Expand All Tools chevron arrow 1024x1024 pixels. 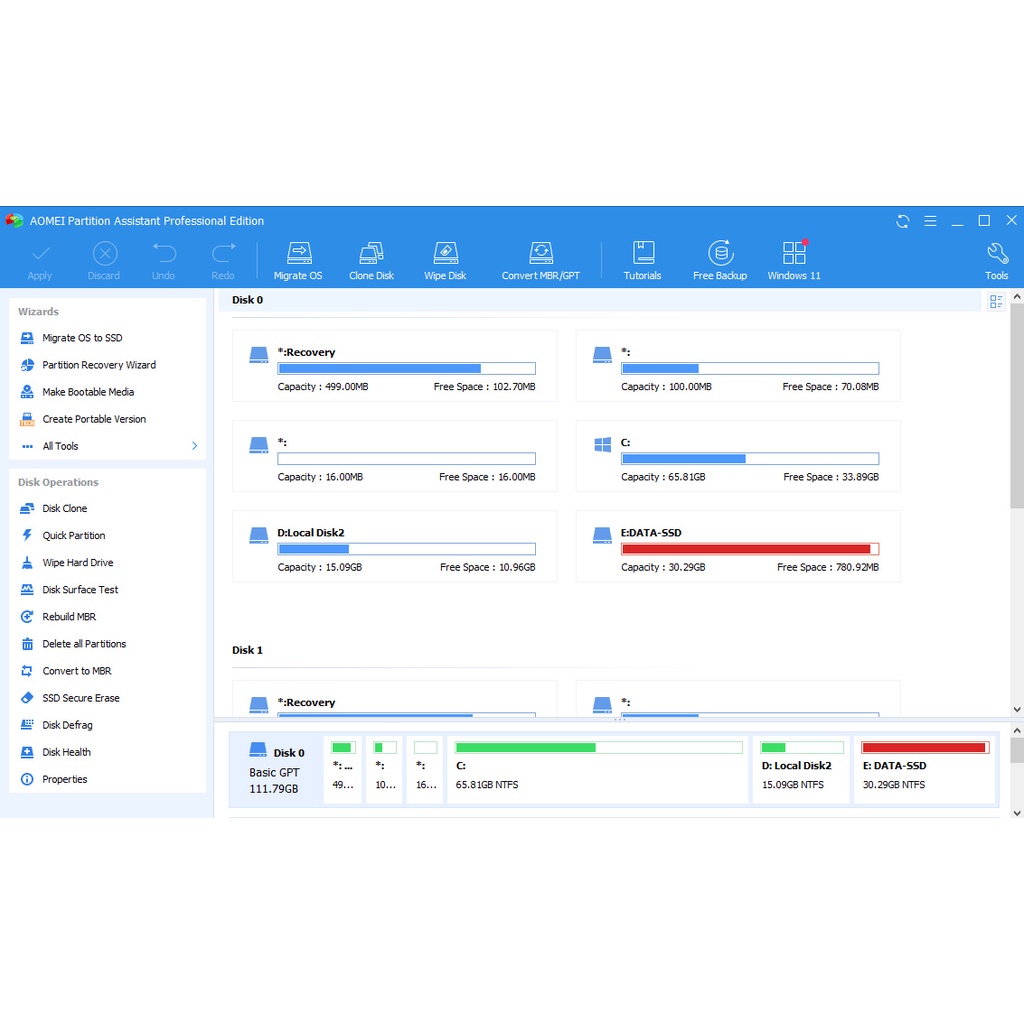coord(194,446)
